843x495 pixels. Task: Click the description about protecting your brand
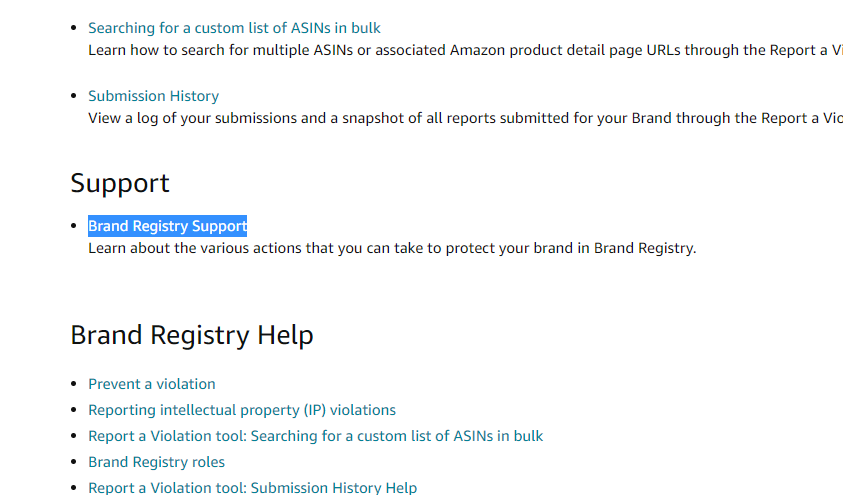tap(391, 248)
